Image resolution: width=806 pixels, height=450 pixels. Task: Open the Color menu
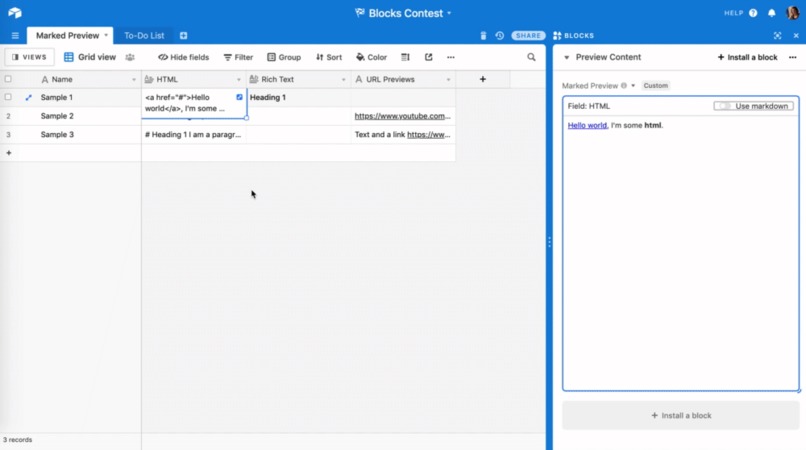coord(371,57)
